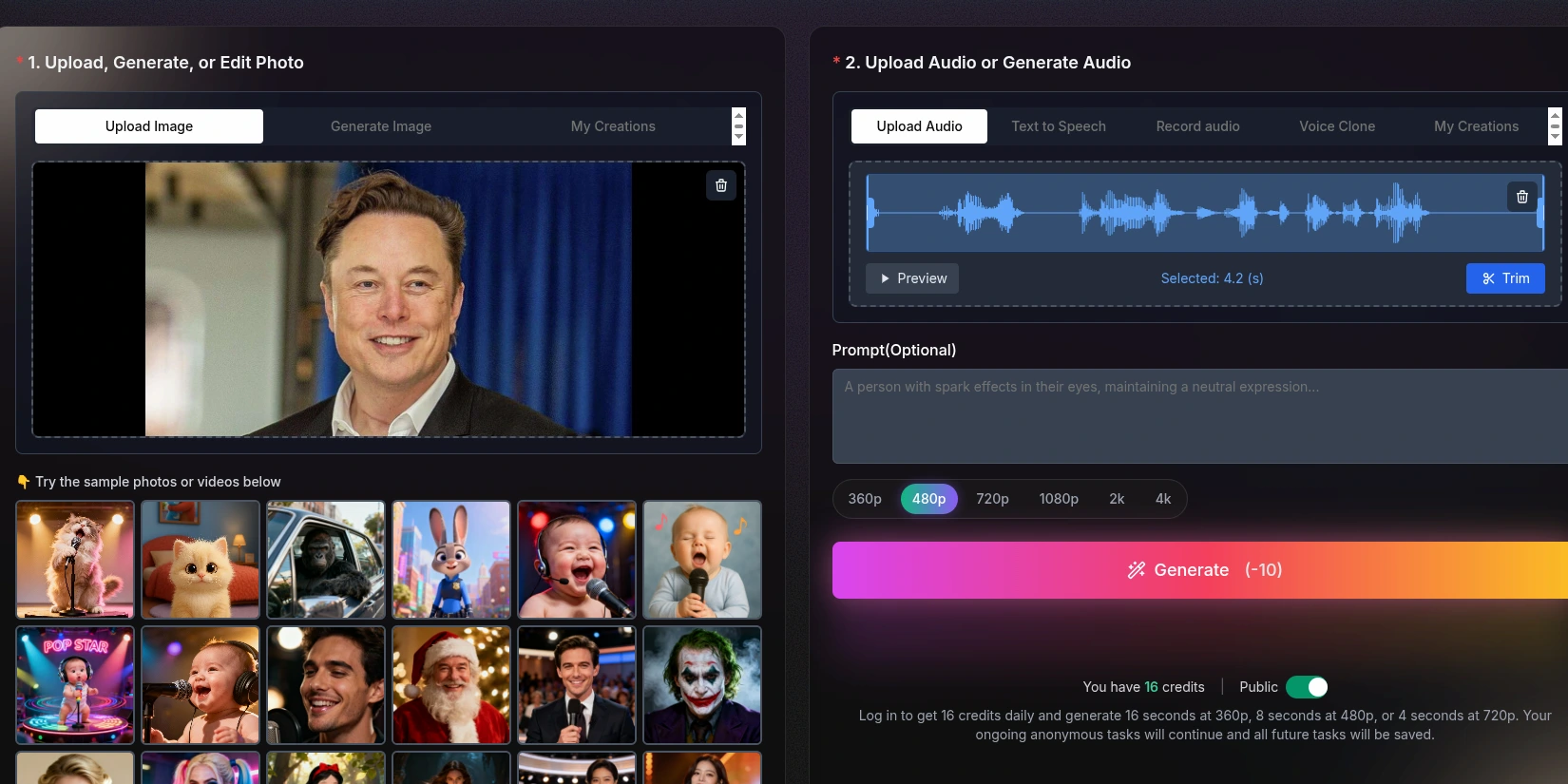Toggle the Public switch off
The image size is (1568, 784).
click(x=1306, y=687)
